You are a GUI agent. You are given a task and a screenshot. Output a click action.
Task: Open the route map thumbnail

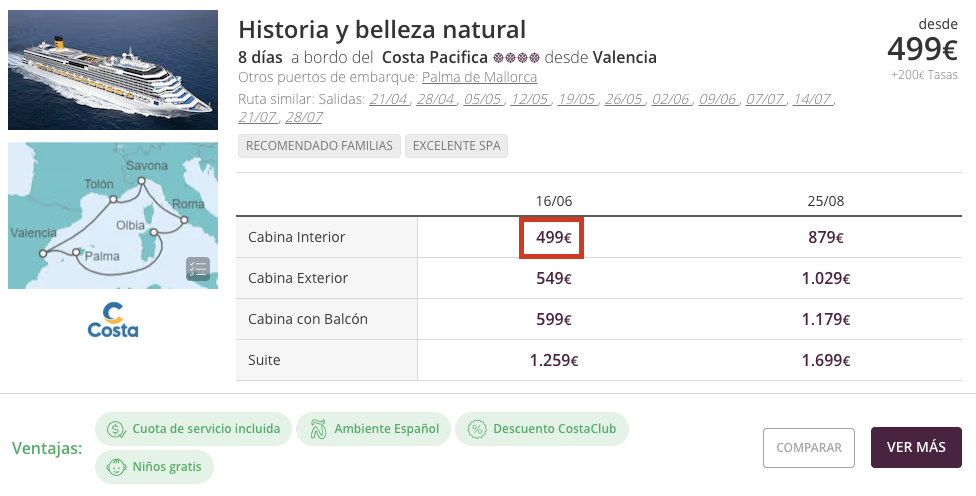coord(113,215)
